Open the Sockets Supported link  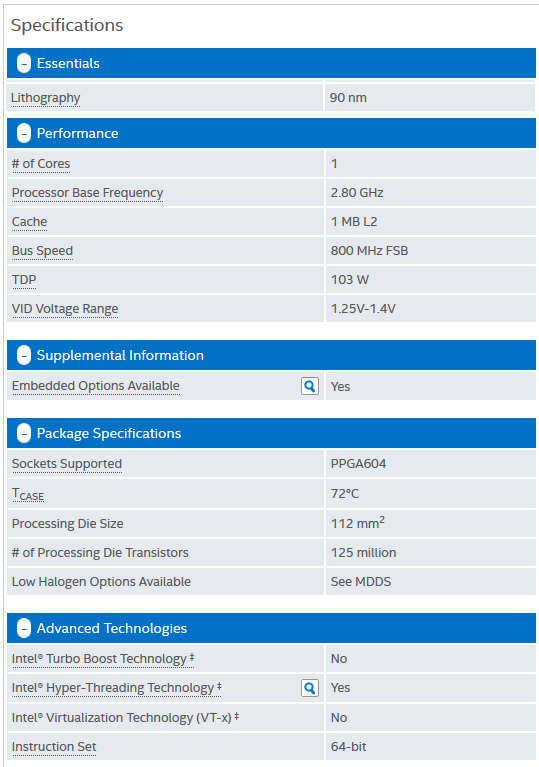click(67, 464)
